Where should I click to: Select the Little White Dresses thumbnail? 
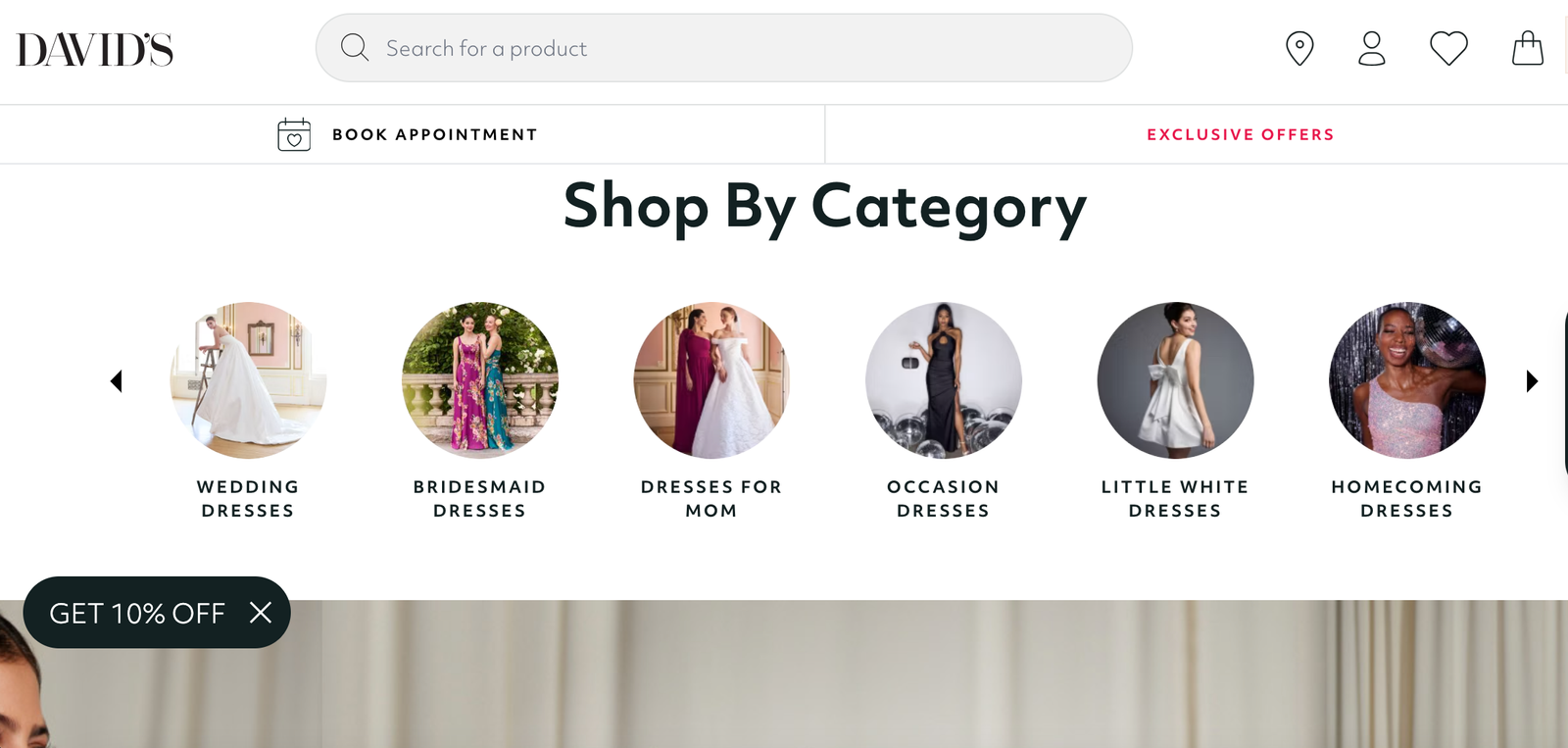coord(1175,380)
